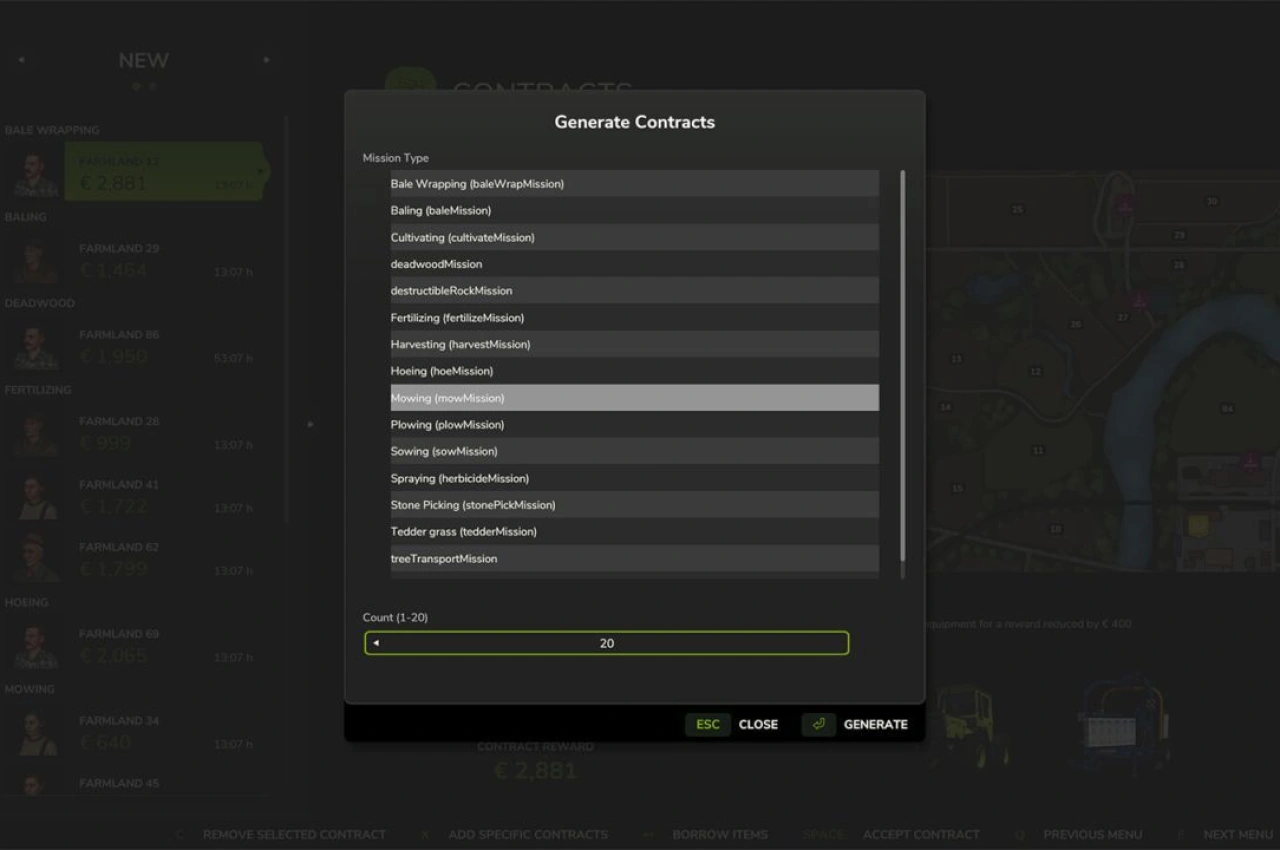Pick Hoeing (hoeMission) in the list
Image resolution: width=1280 pixels, height=850 pixels.
[x=634, y=371]
